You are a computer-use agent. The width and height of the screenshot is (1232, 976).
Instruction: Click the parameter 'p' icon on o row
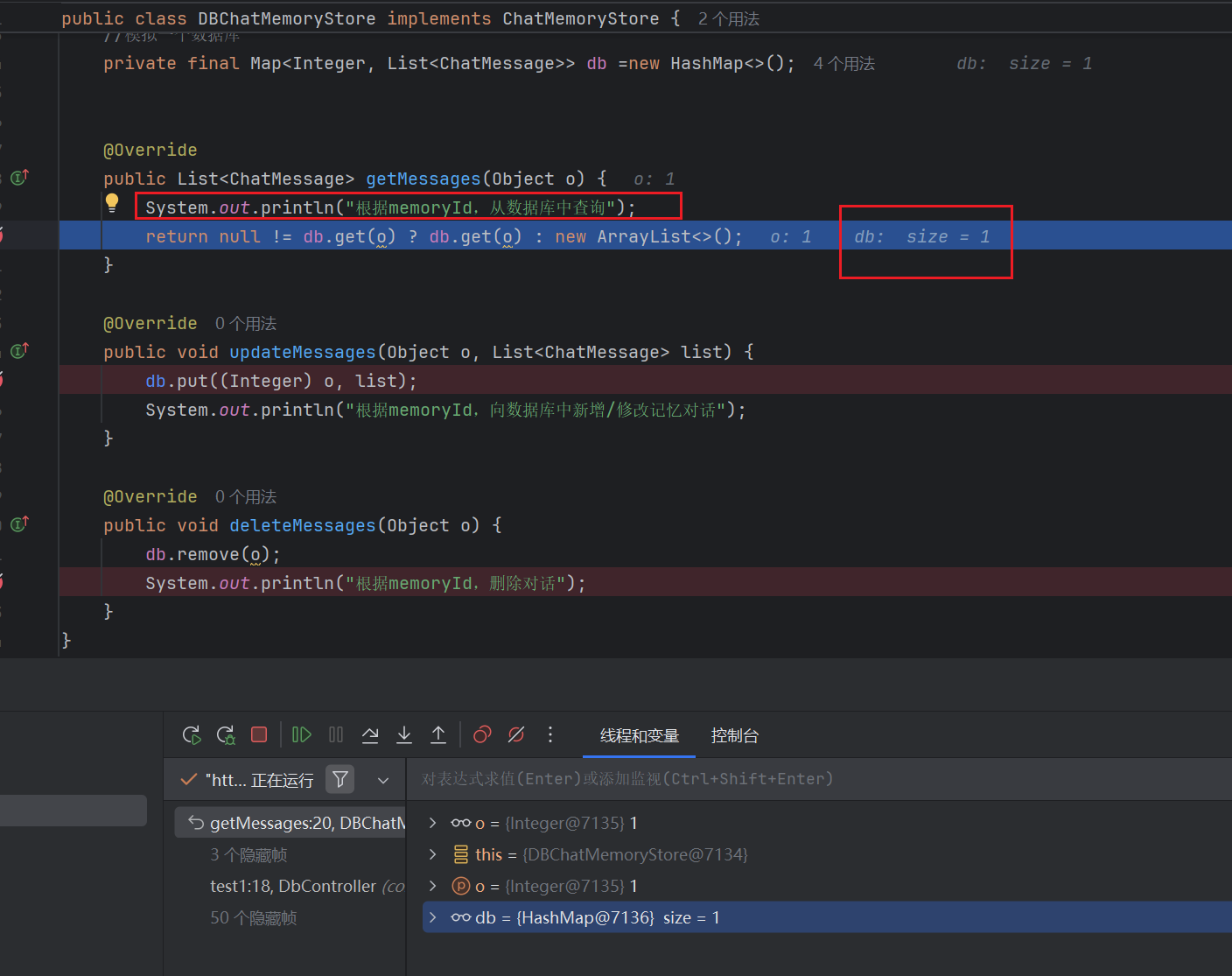(x=461, y=886)
